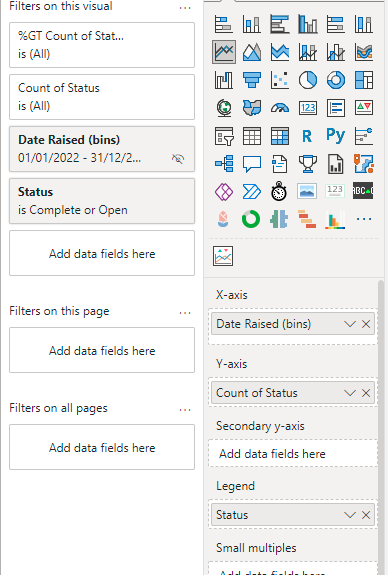Select the Matrix visual
This screenshot has height=575, width=388.
[x=279, y=136]
